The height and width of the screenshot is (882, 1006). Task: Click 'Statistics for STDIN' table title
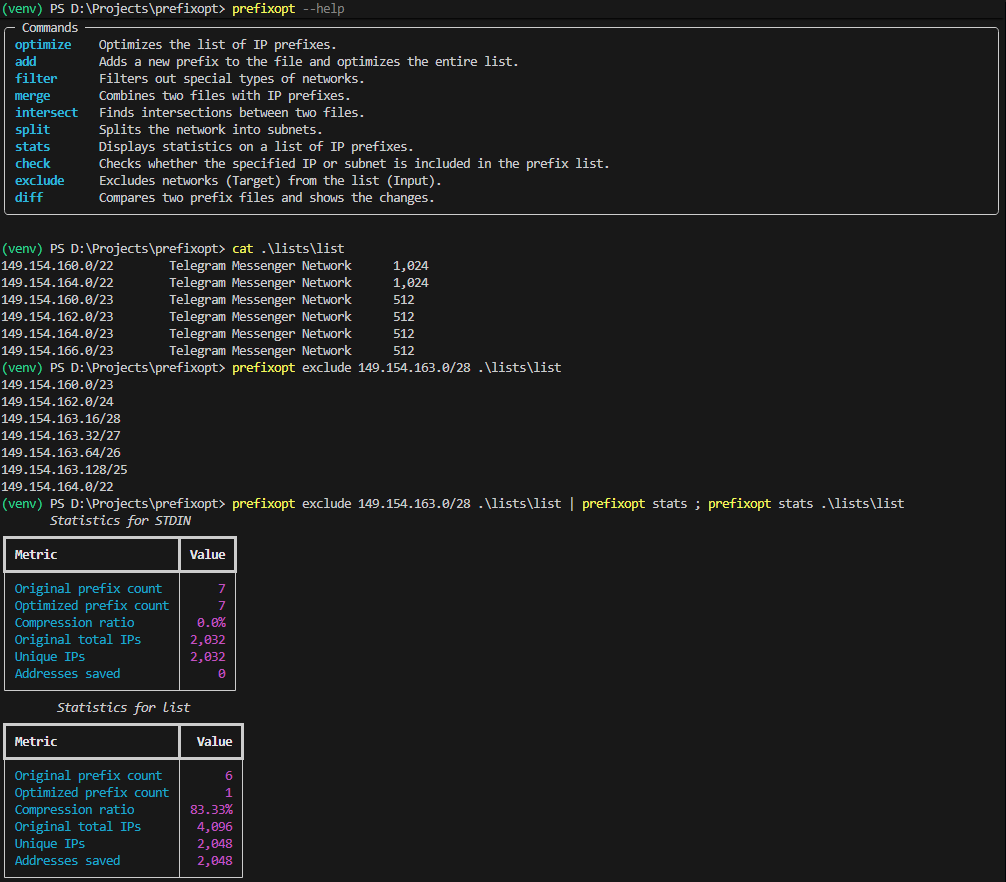tap(121, 521)
